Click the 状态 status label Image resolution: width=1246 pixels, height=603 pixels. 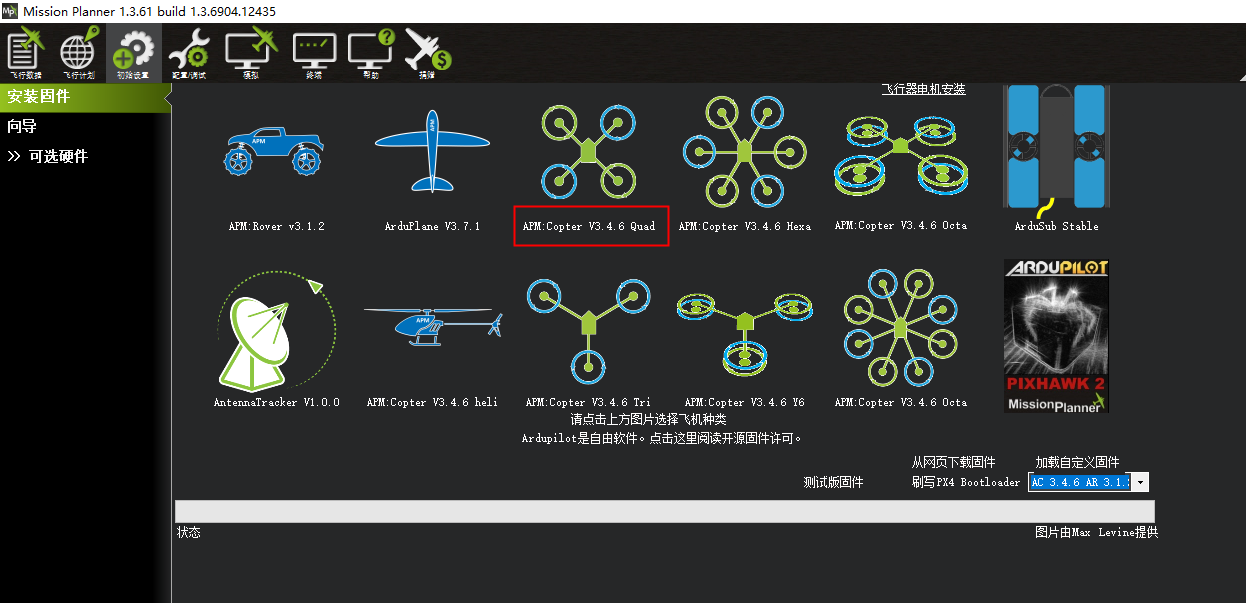(x=188, y=532)
